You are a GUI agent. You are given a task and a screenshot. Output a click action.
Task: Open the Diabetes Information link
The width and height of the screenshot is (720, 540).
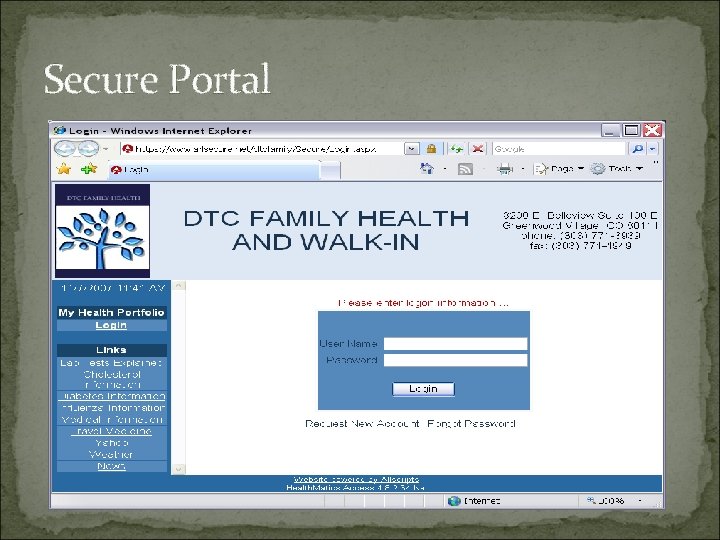[x=112, y=396]
